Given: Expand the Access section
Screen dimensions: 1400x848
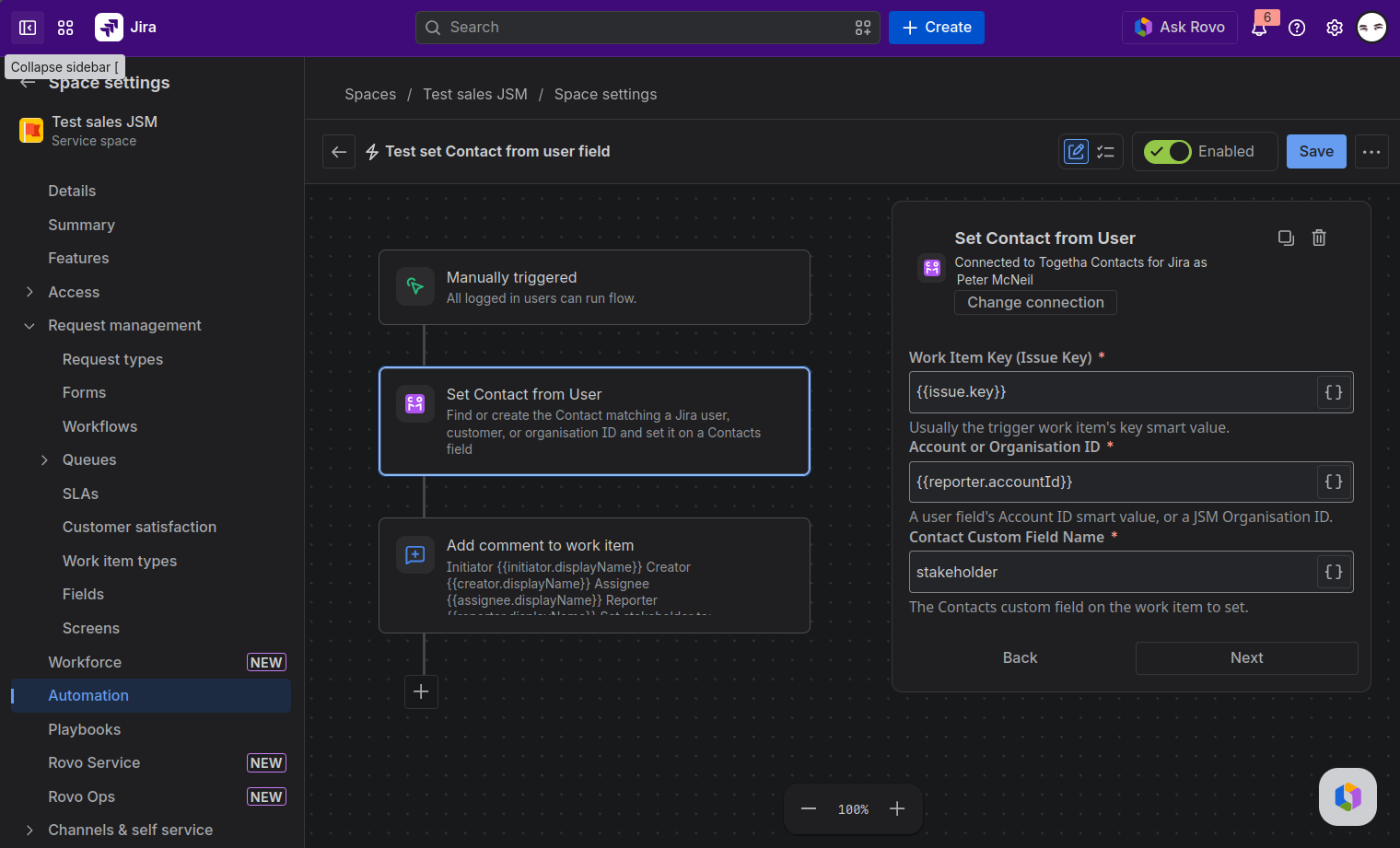Looking at the screenshot, I should click(29, 292).
